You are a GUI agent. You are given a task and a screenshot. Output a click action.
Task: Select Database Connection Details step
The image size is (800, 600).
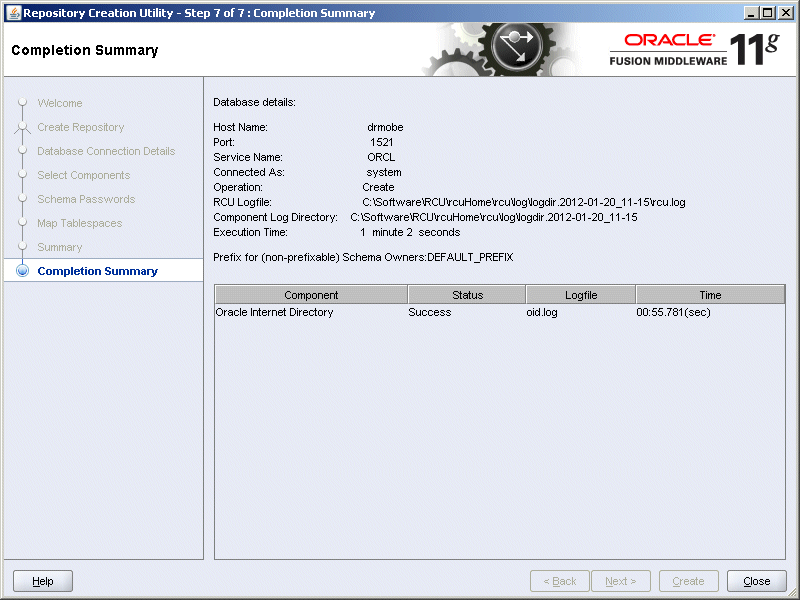pyautogui.click(x=106, y=151)
